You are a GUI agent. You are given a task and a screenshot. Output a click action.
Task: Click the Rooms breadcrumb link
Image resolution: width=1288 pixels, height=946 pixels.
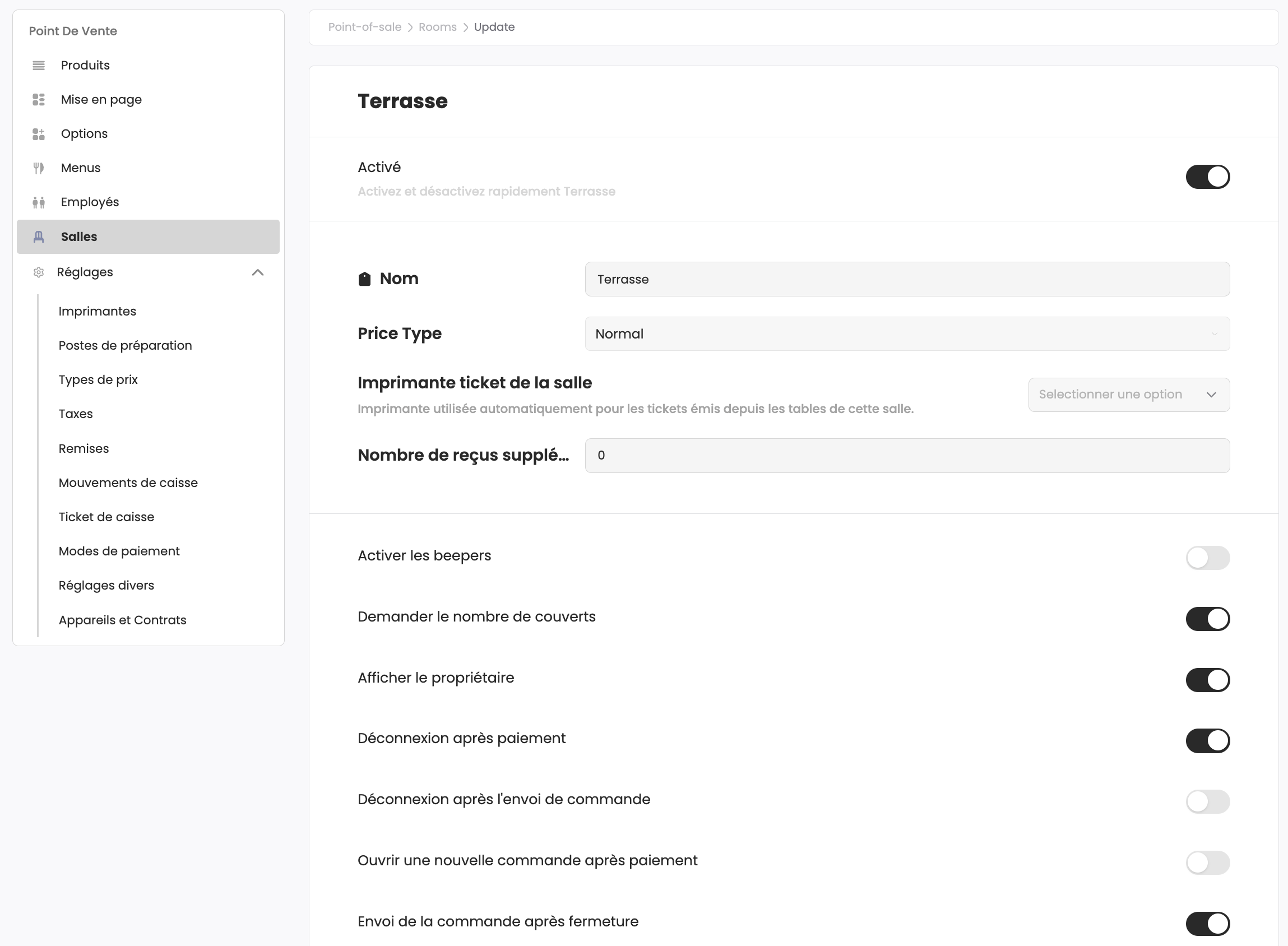(x=438, y=27)
